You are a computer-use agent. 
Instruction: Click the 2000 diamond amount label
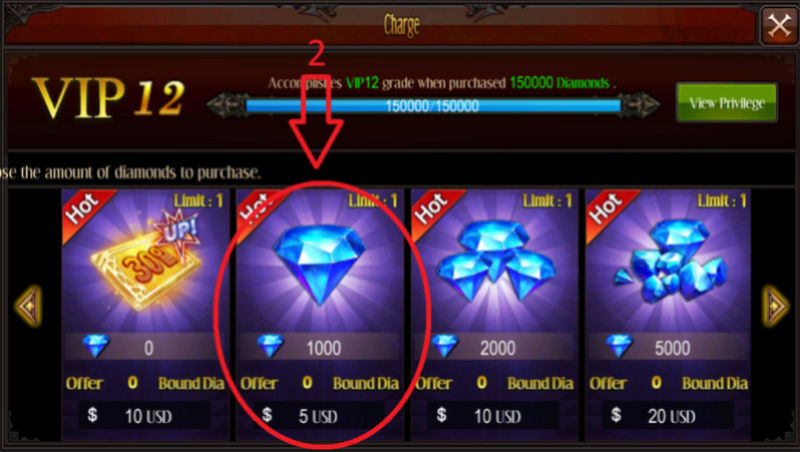pyautogui.click(x=497, y=348)
